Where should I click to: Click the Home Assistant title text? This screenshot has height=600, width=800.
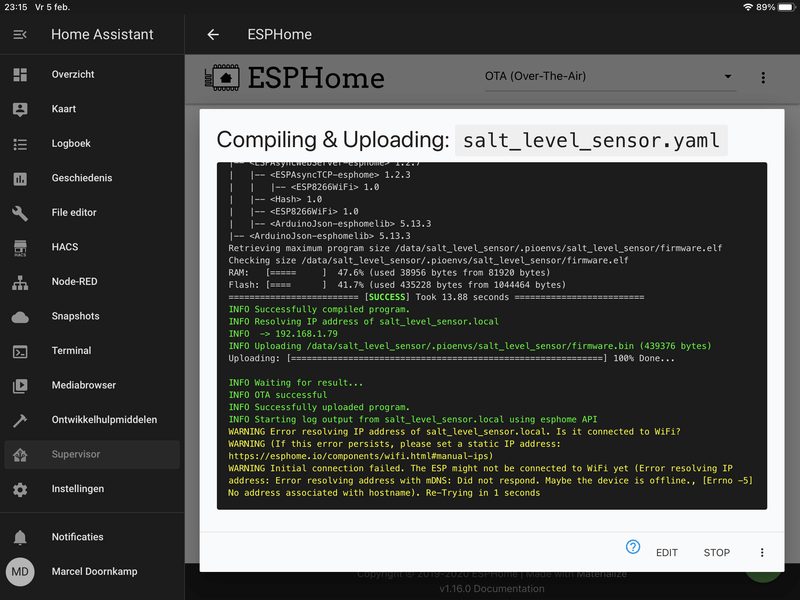tap(102, 35)
